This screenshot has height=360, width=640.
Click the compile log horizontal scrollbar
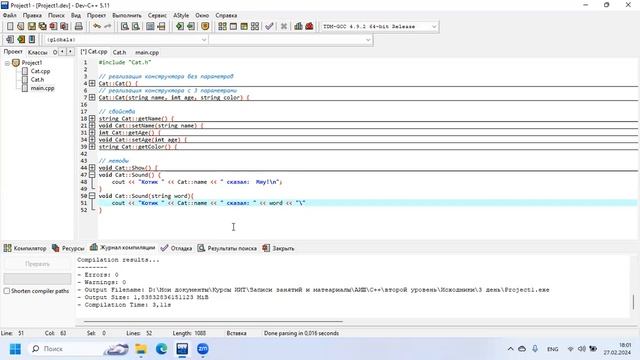tap(213, 322)
